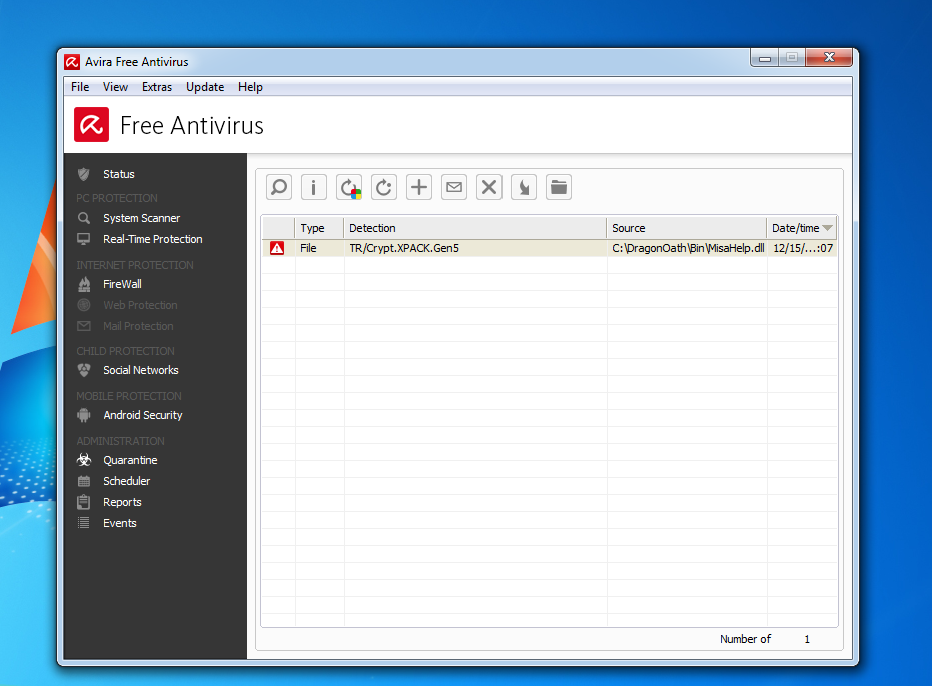Click the flame toolbar icon
This screenshot has width=932, height=686.
pos(524,187)
